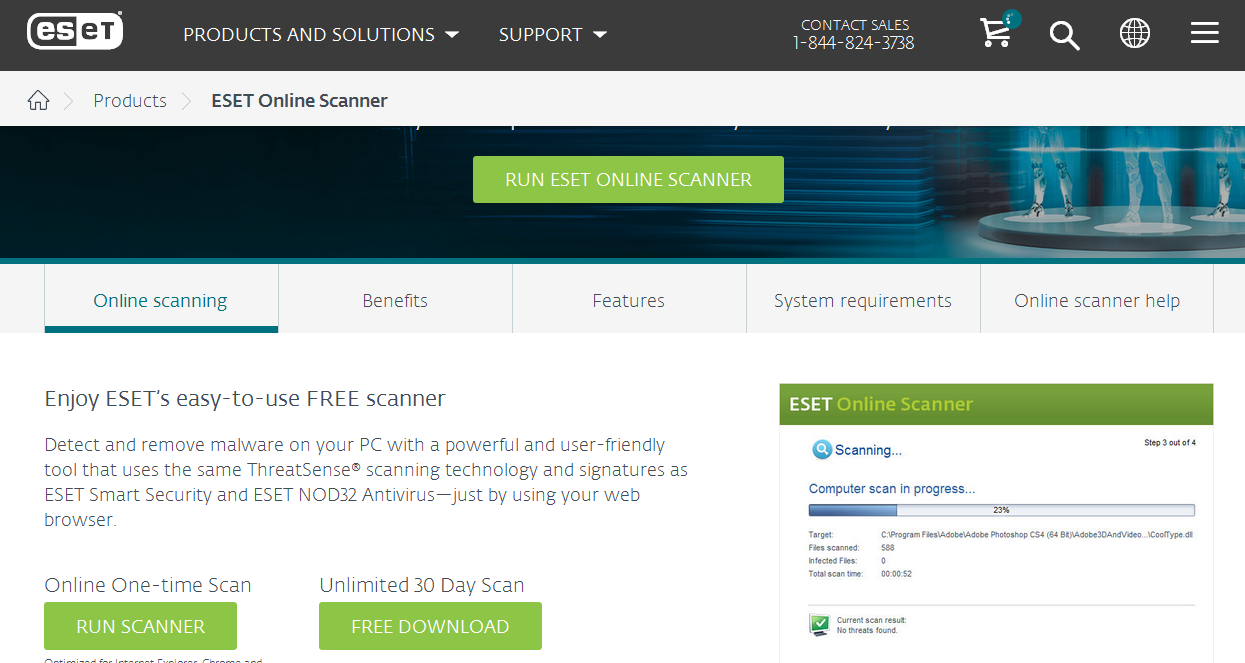Click 'Computer scan in progress...' text
1245x663 pixels.
[892, 489]
